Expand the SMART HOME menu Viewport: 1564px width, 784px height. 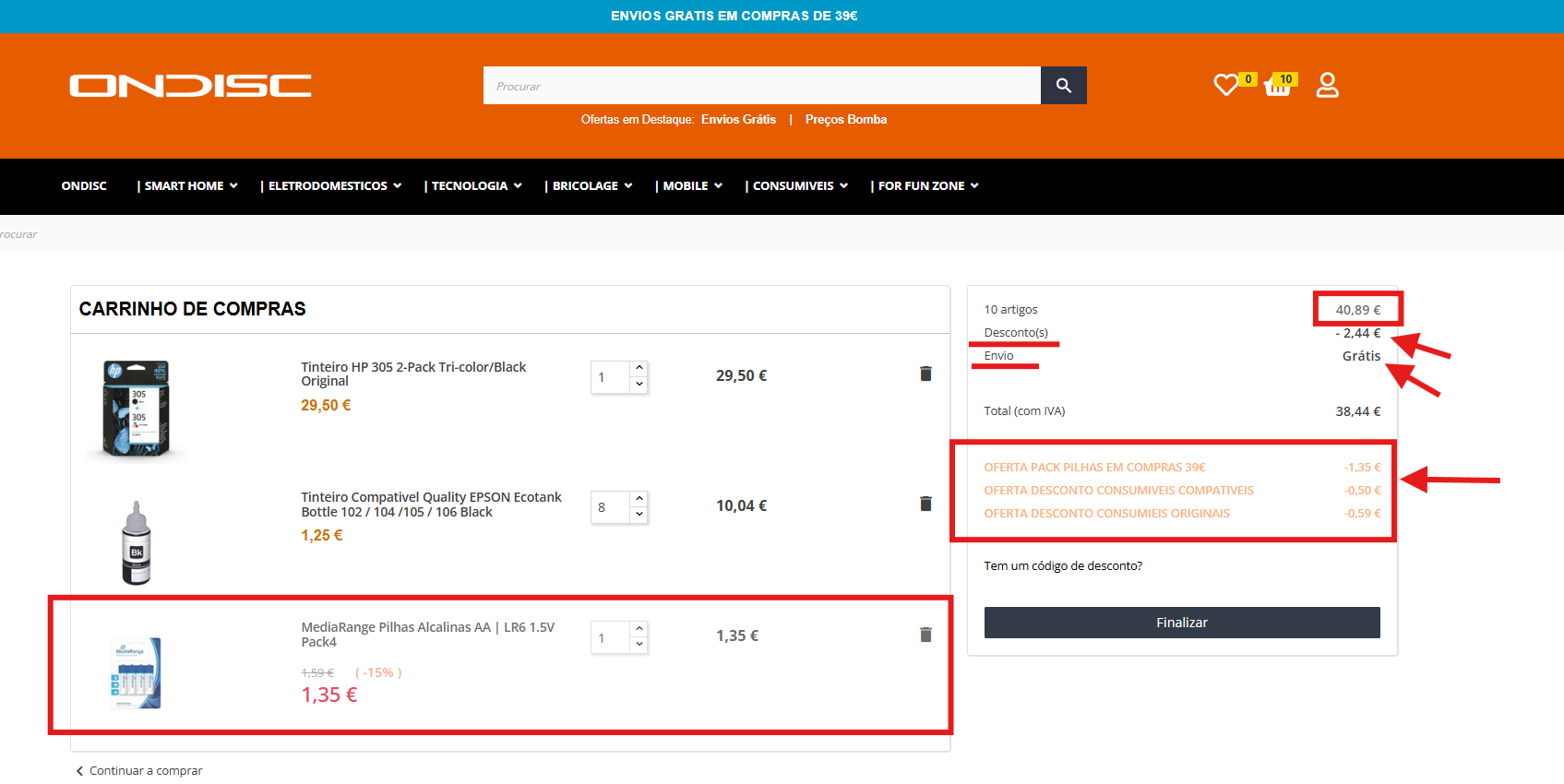click(x=187, y=186)
